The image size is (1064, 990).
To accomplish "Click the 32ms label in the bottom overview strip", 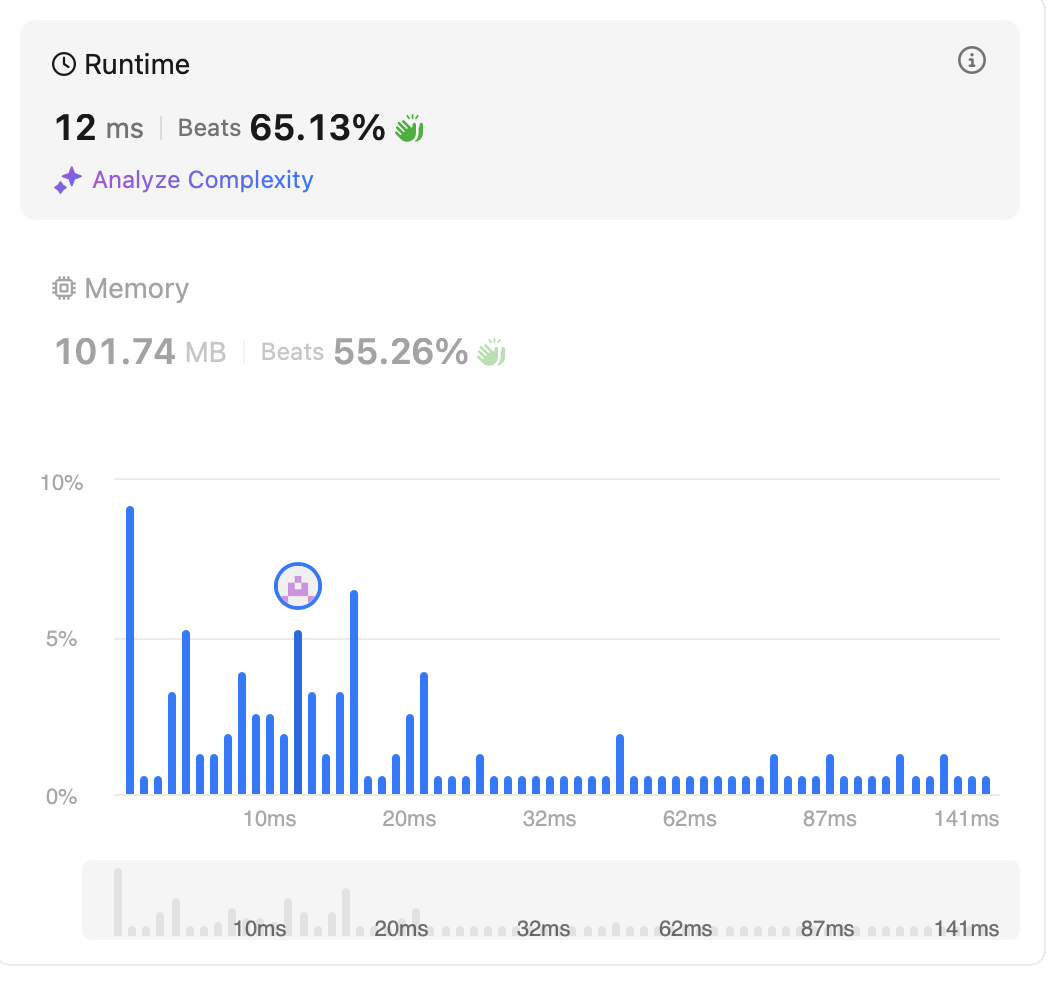I will point(543,929).
